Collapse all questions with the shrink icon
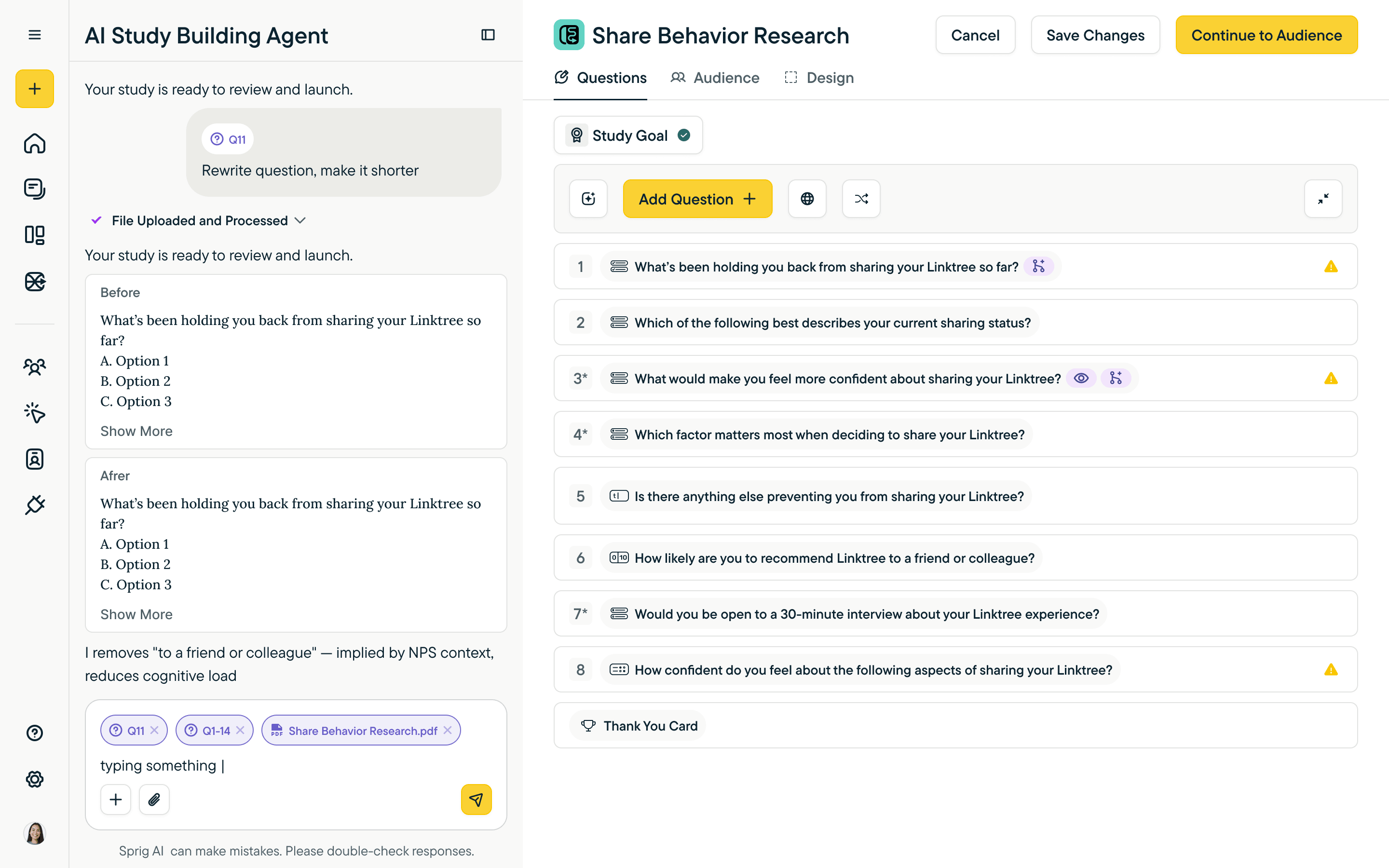 [1323, 199]
